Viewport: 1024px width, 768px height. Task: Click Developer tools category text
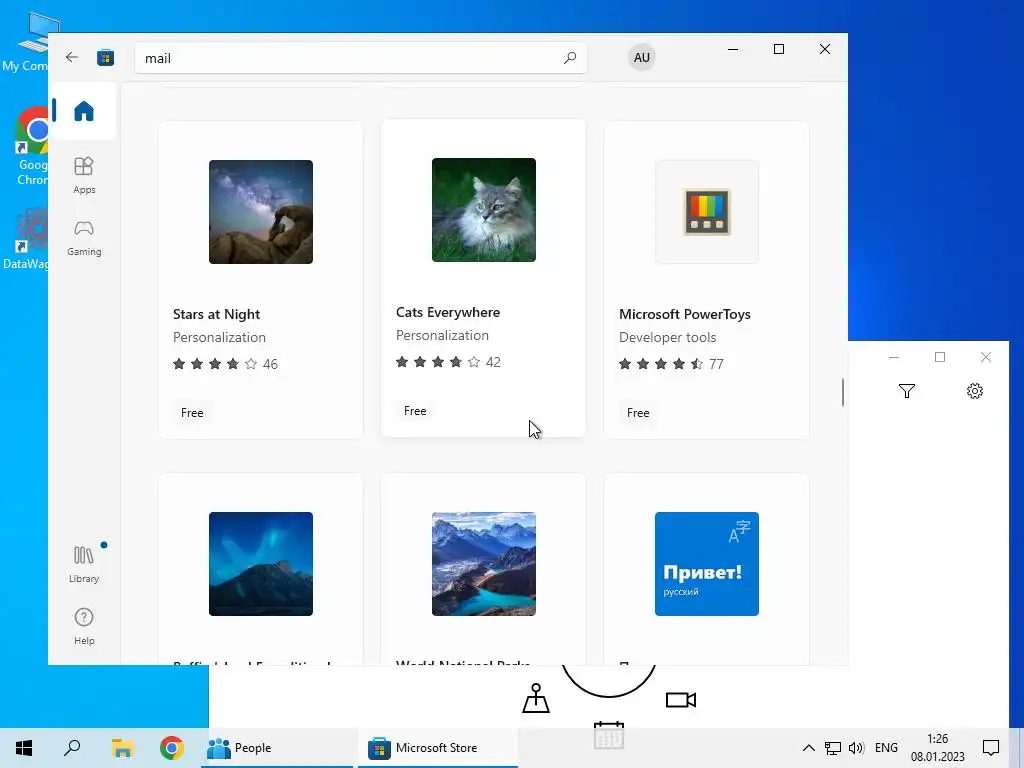tap(667, 337)
